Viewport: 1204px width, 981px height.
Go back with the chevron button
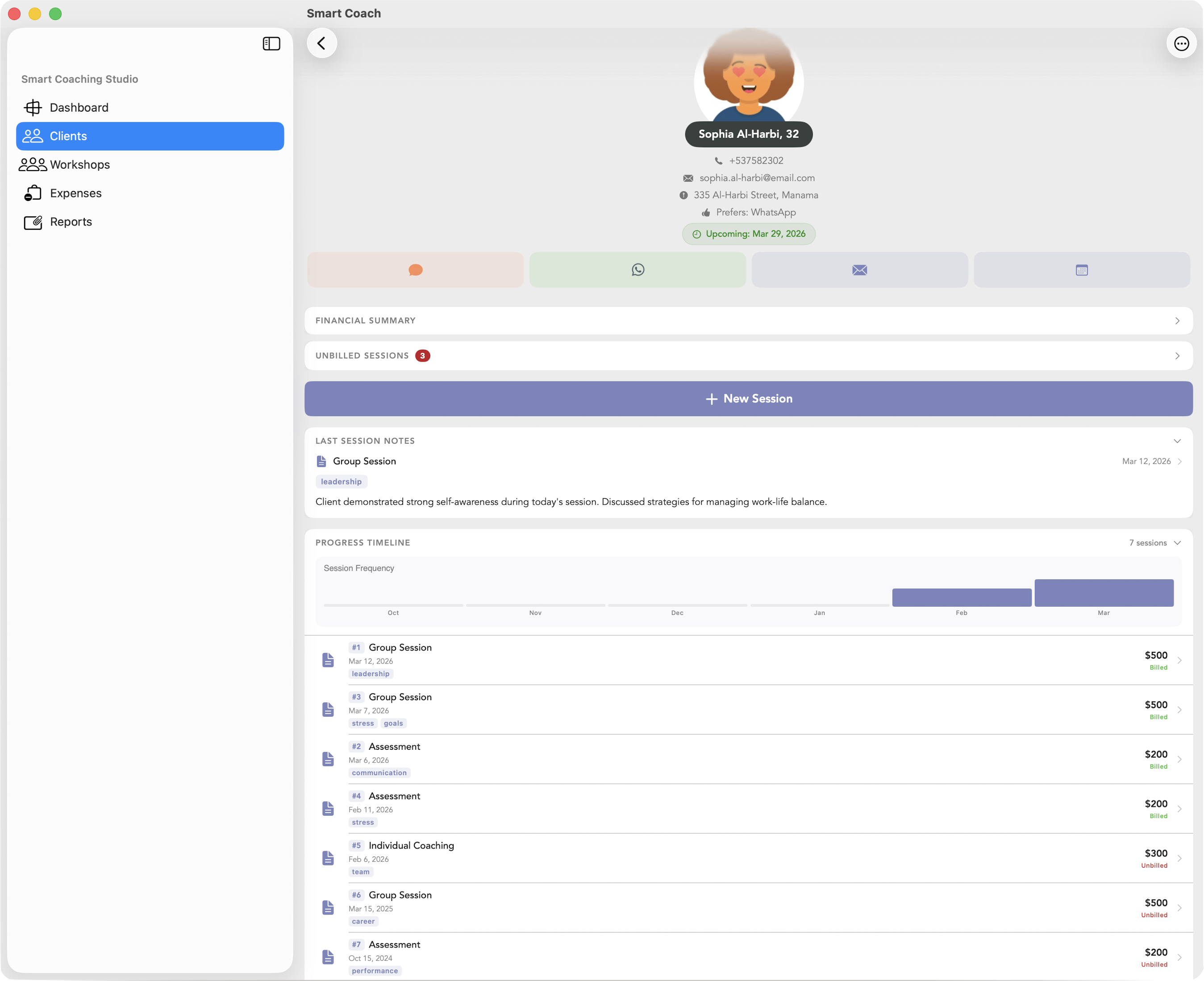click(x=321, y=43)
